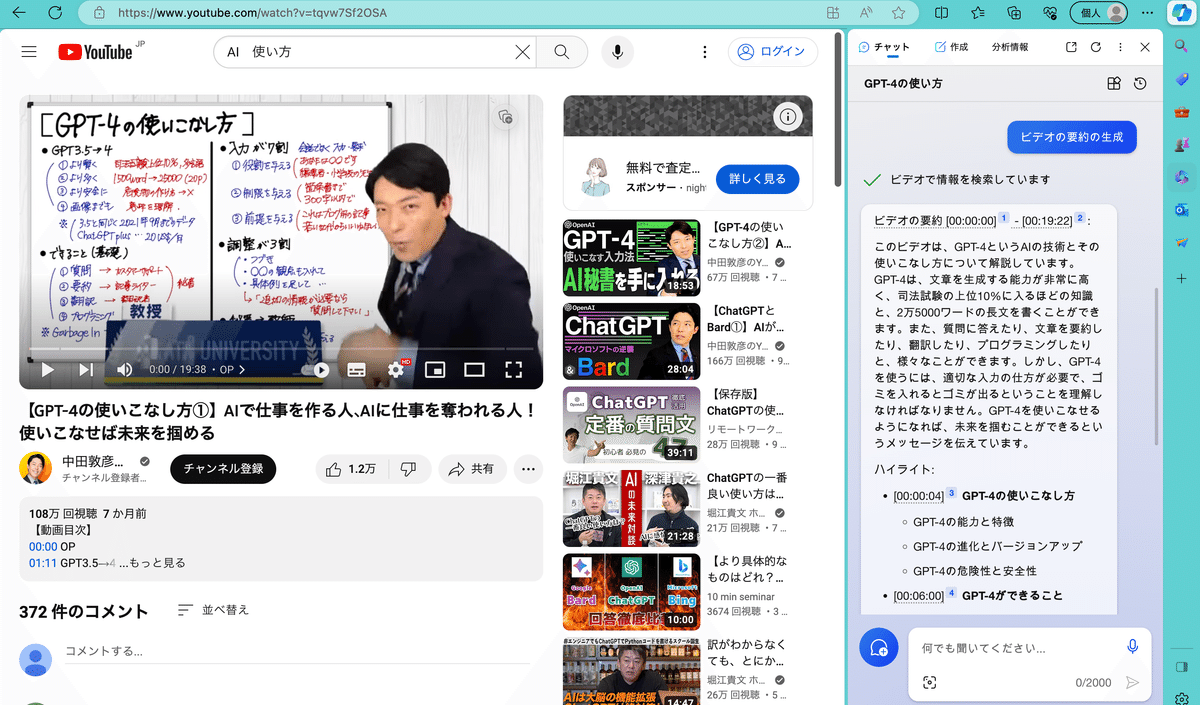The width and height of the screenshot is (1200, 705).
Task: Skip to the next video
Action: click(86, 369)
